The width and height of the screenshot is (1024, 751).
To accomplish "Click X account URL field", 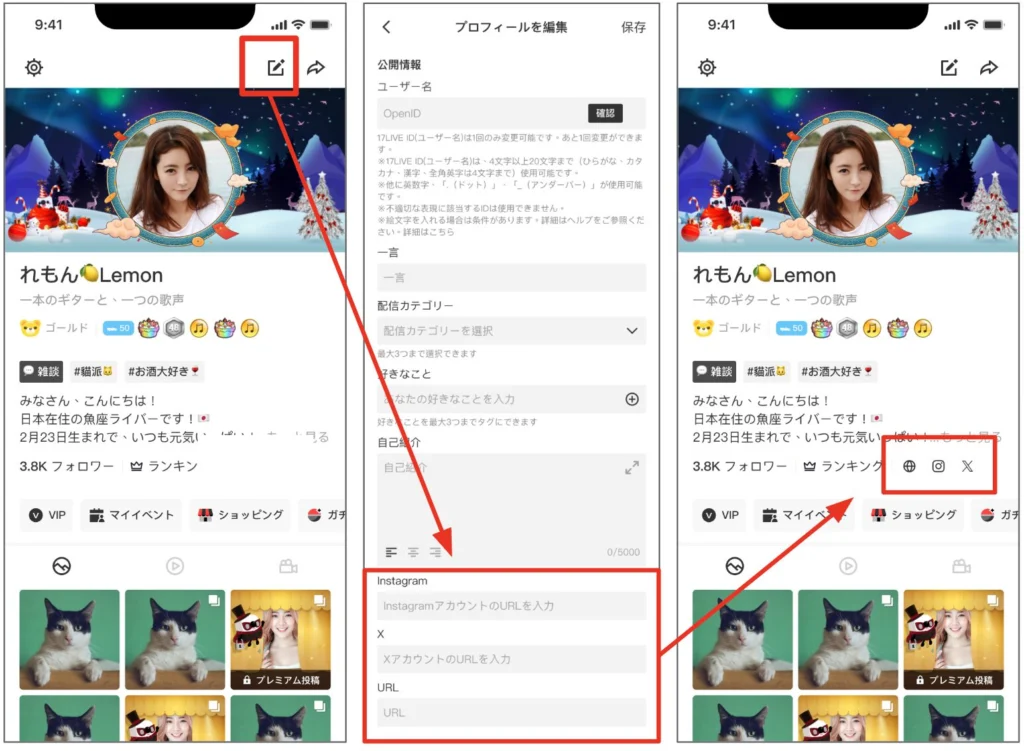I will tap(511, 659).
